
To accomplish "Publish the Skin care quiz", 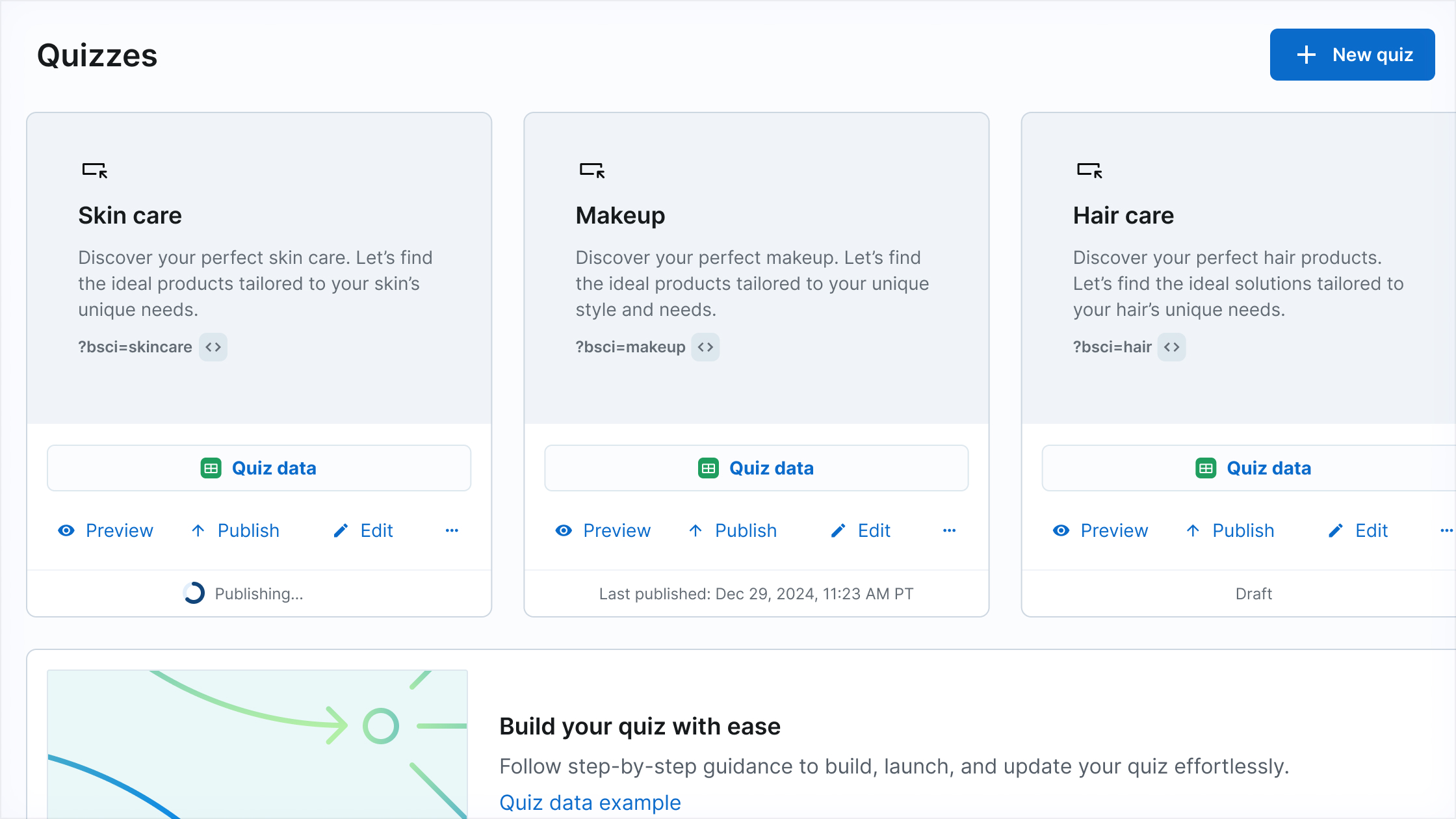I will point(235,530).
